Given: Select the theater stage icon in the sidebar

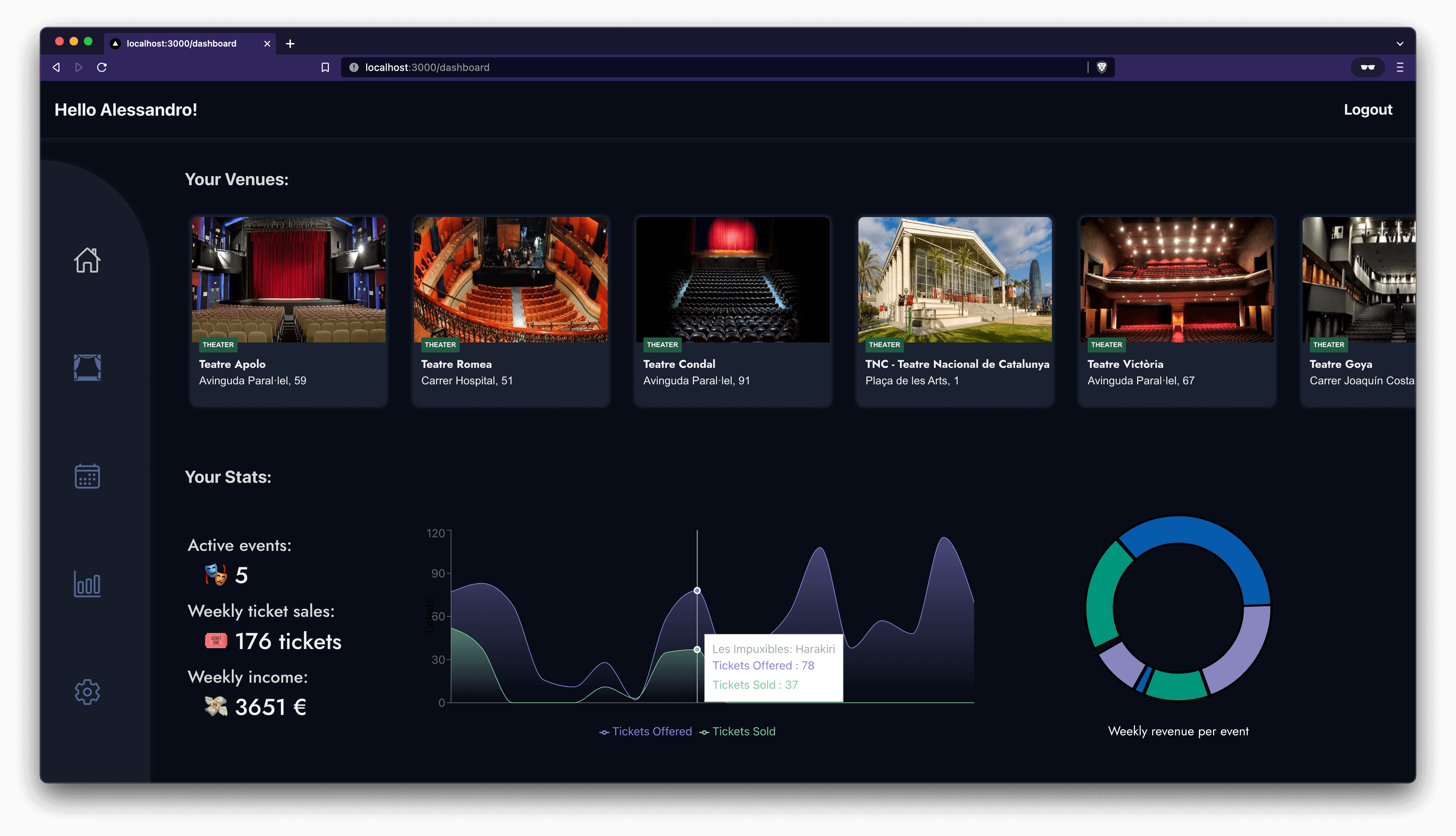Looking at the screenshot, I should click(87, 367).
